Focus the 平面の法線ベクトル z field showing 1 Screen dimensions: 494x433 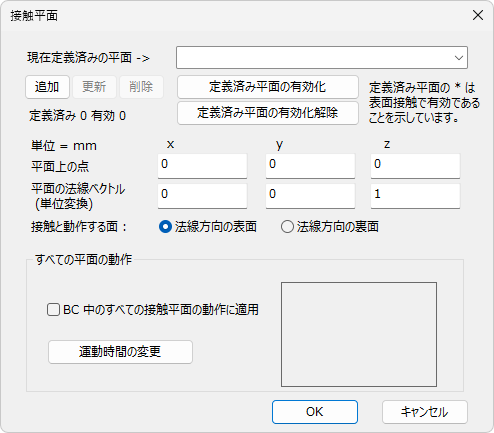[415, 196]
